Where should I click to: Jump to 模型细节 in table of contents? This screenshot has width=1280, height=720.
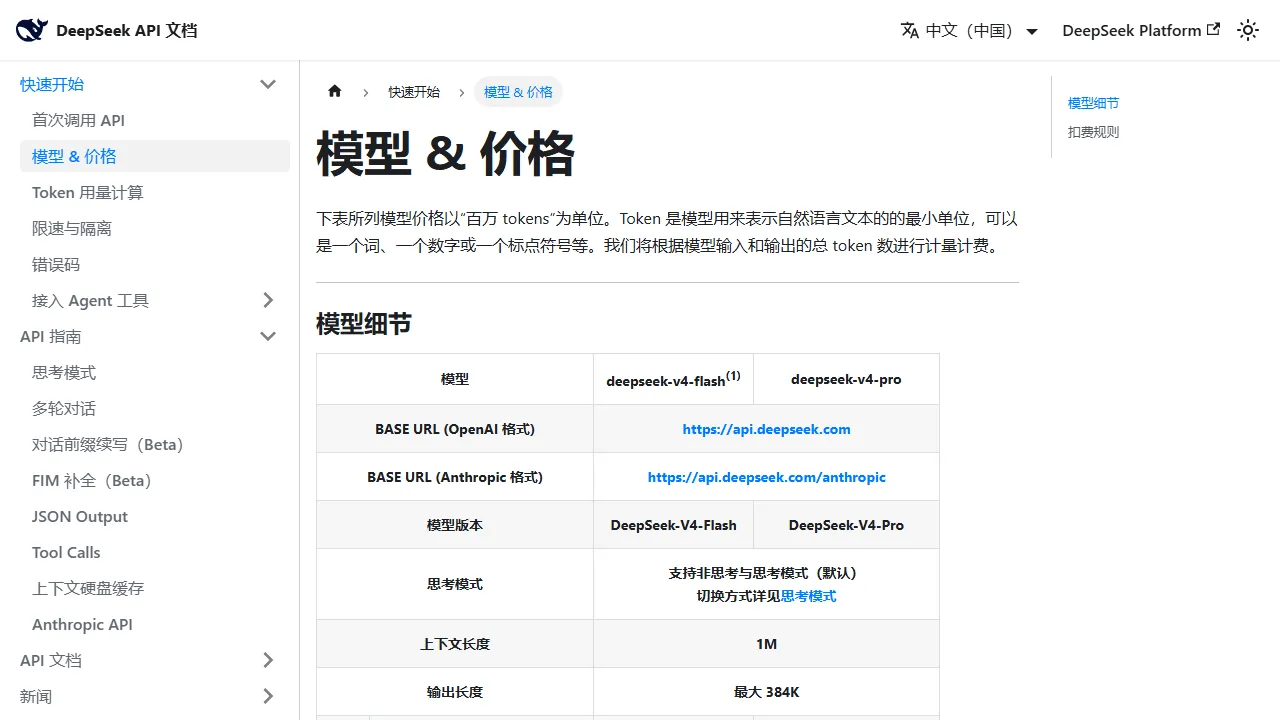click(1093, 103)
